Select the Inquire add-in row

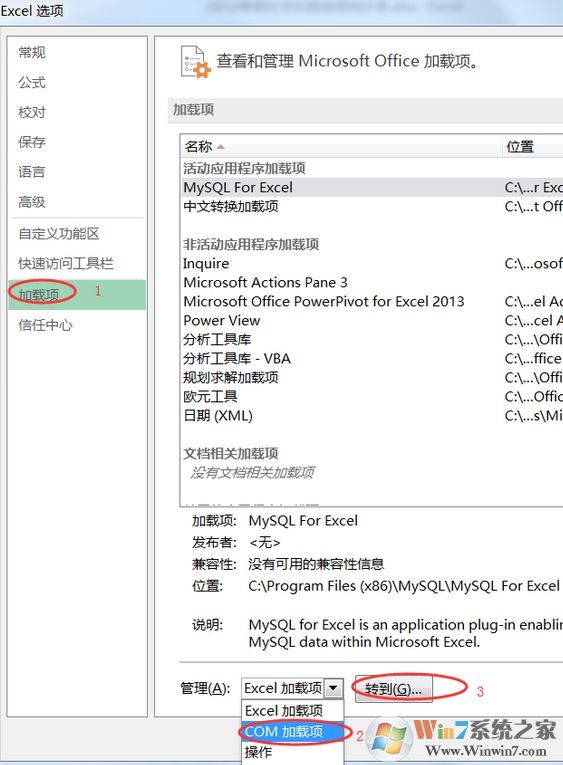(x=372, y=263)
